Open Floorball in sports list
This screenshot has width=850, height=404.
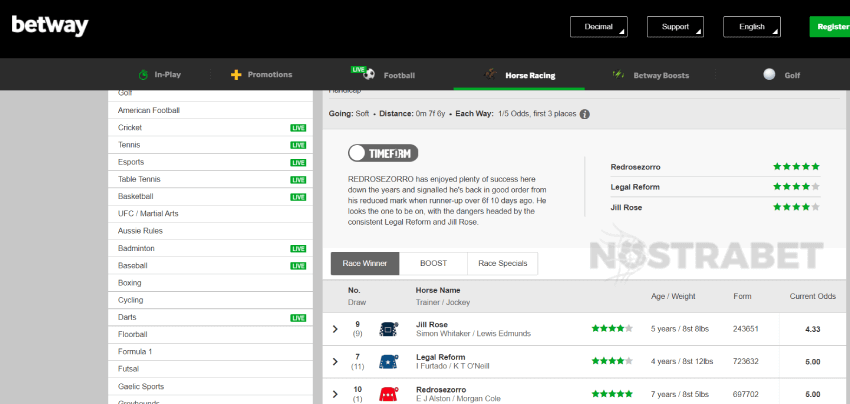(x=210, y=335)
